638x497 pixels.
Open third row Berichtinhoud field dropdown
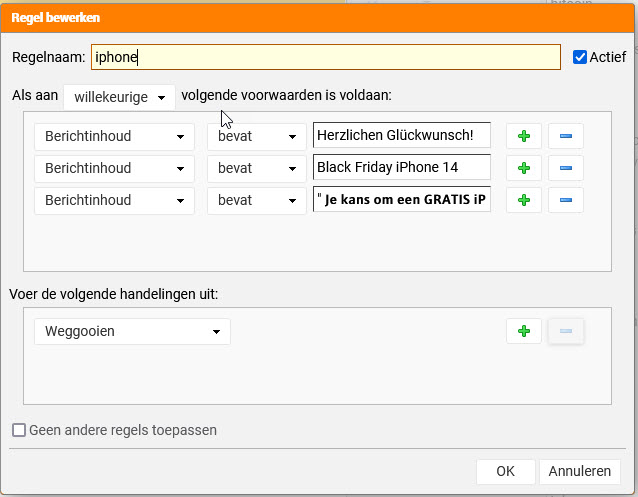click(x=114, y=200)
